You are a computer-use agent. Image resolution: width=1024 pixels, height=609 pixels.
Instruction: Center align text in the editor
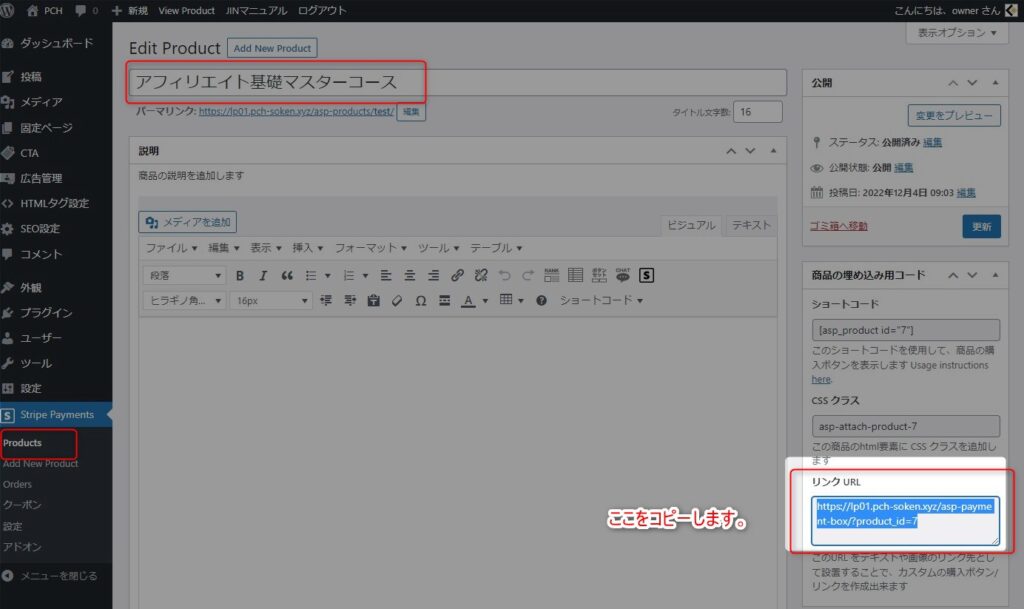click(x=410, y=275)
